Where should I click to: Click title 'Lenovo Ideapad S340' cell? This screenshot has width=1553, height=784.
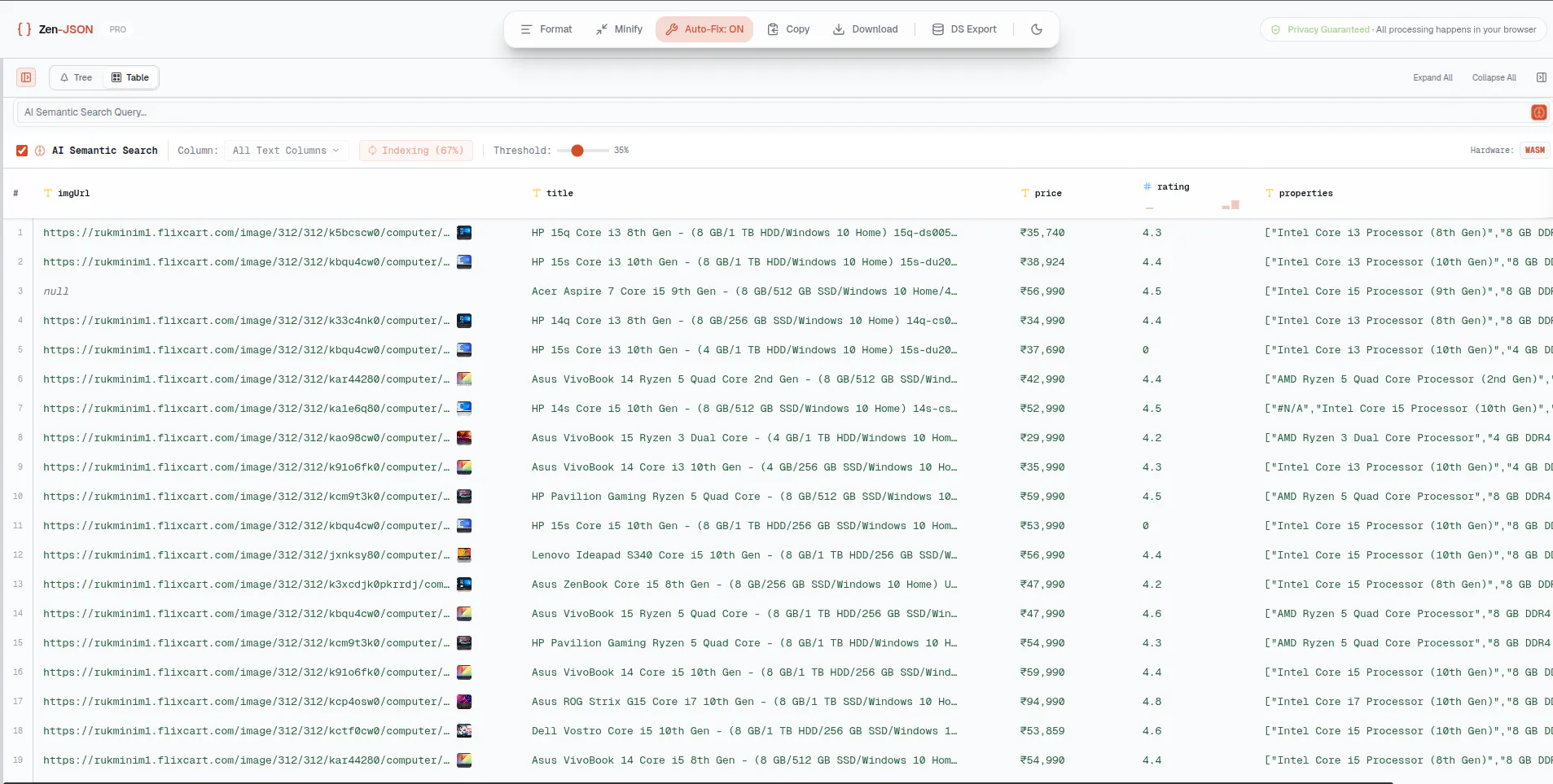[744, 555]
